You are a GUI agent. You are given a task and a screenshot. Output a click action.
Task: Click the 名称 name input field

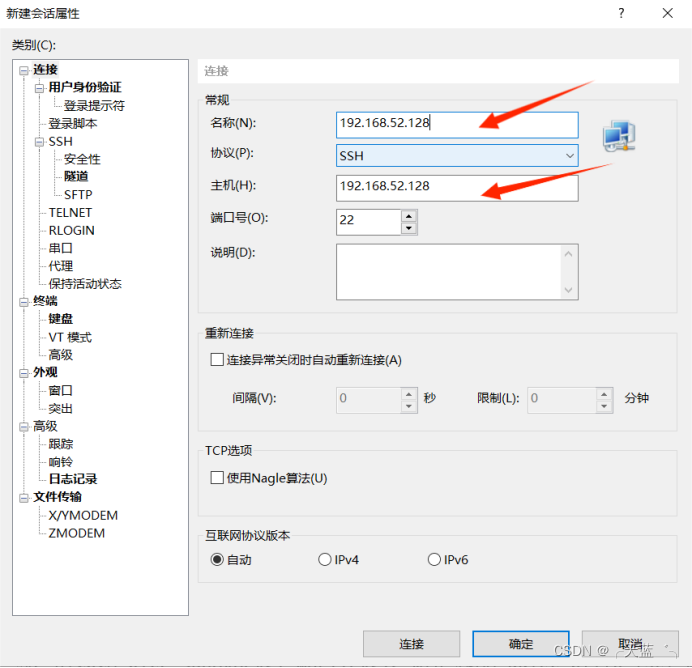457,125
